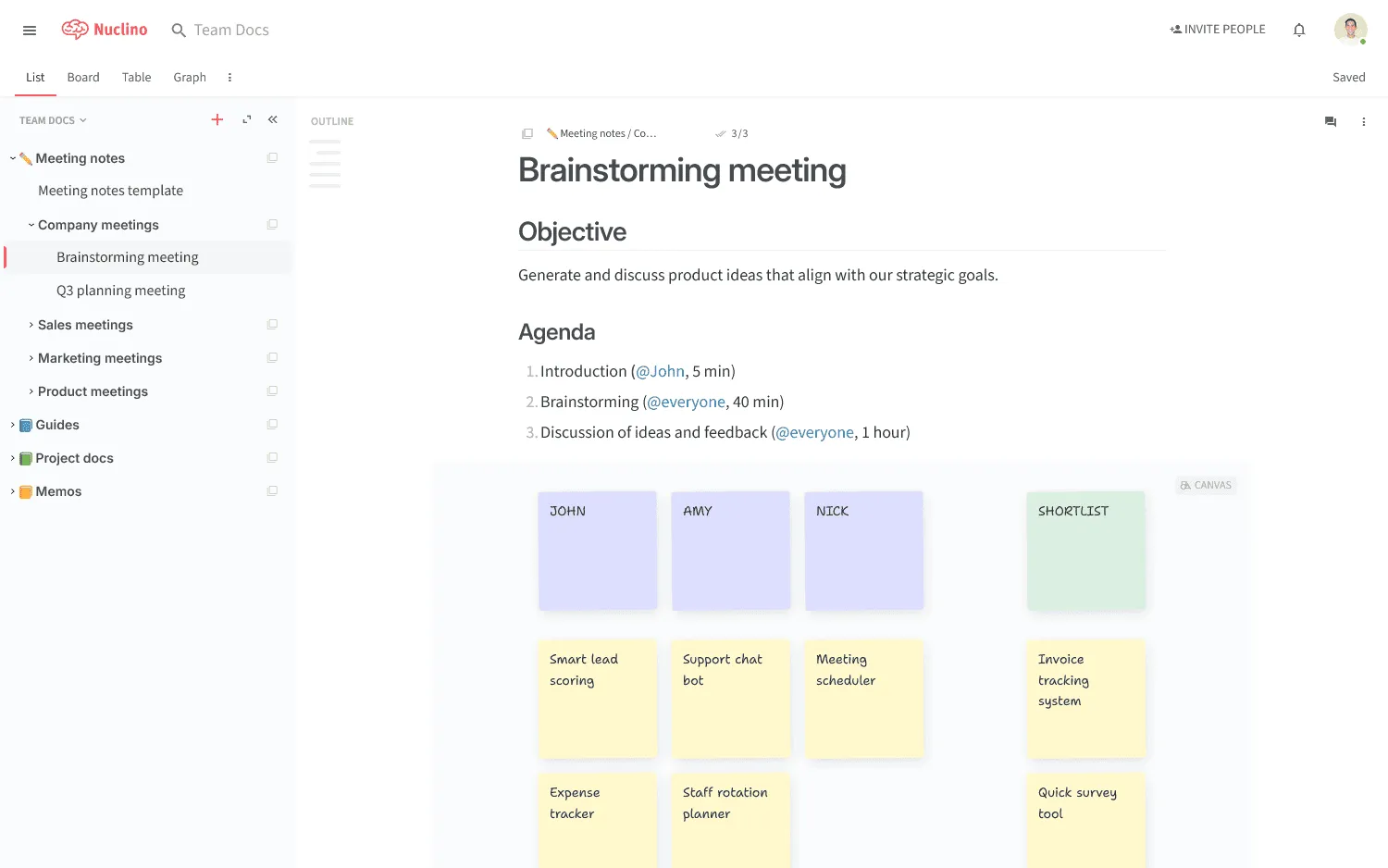This screenshot has height=868, width=1388.
Task: Open the comments icon for this document
Action: pyautogui.click(x=1331, y=121)
